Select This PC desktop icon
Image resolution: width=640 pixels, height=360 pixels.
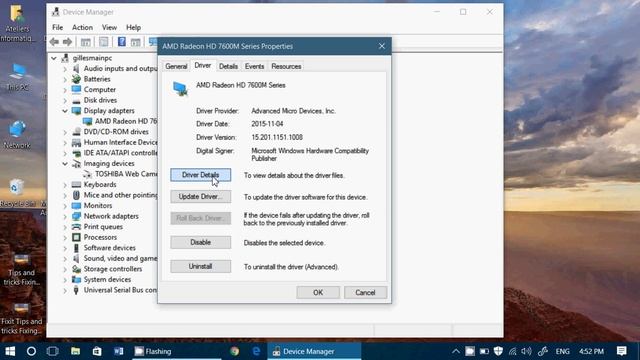pos(18,77)
